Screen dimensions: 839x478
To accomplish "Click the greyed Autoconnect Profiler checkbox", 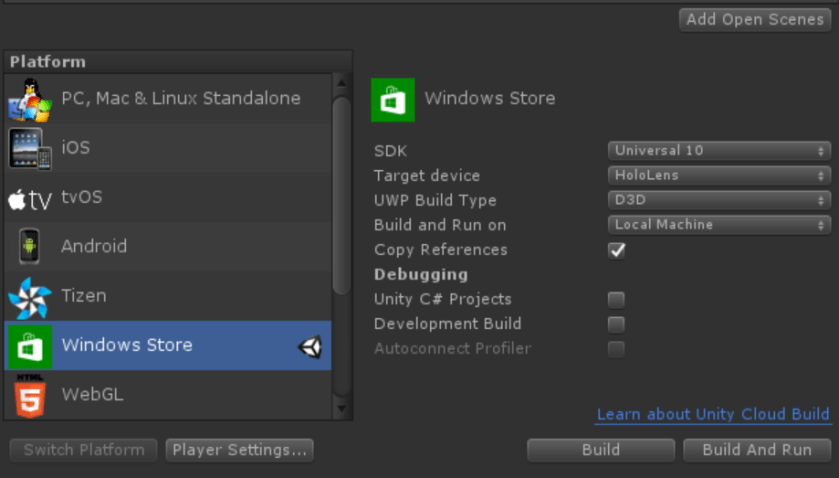I will (616, 349).
